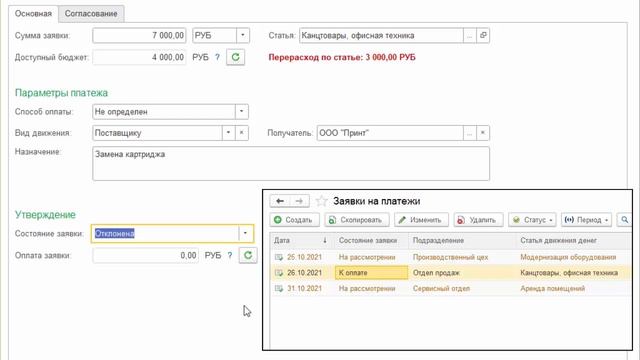Viewport: 640px width, 360px height.
Task: Click the Состояние заявки field Отклонена
Action: click(x=165, y=233)
